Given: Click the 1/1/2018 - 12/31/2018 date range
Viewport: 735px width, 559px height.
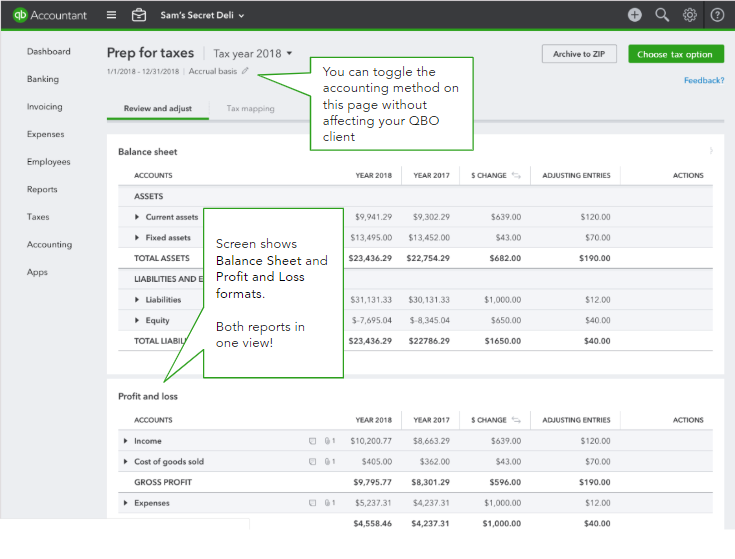Looking at the screenshot, I should point(143,71).
